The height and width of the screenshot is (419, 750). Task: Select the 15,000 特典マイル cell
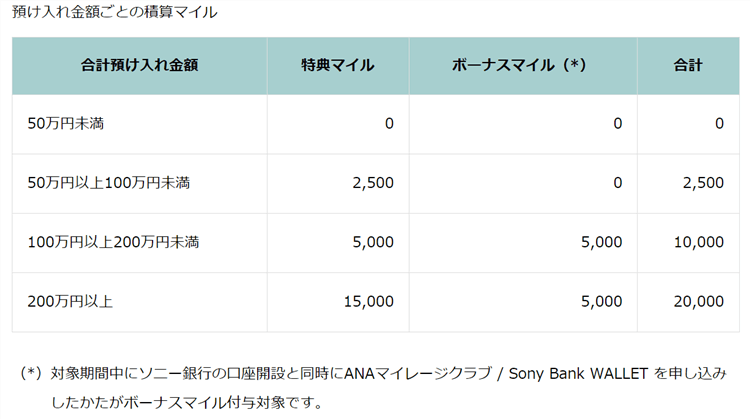point(369,301)
